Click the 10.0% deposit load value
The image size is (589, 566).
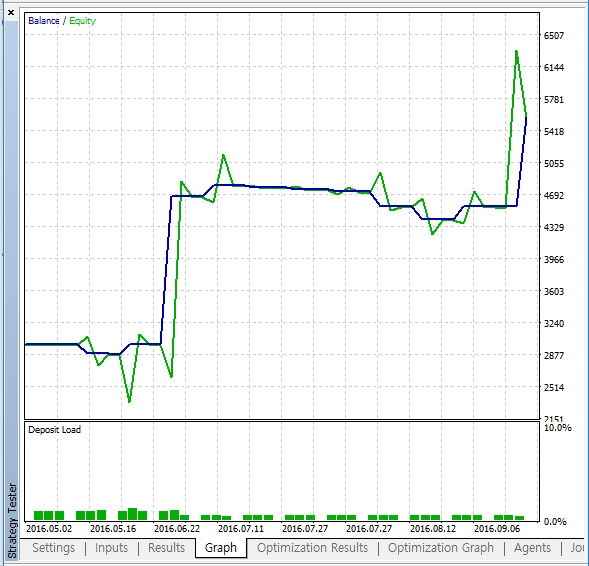[558, 428]
